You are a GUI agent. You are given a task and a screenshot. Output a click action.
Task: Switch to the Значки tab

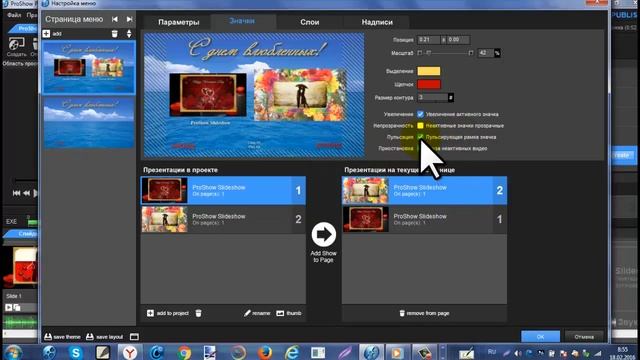(242, 21)
